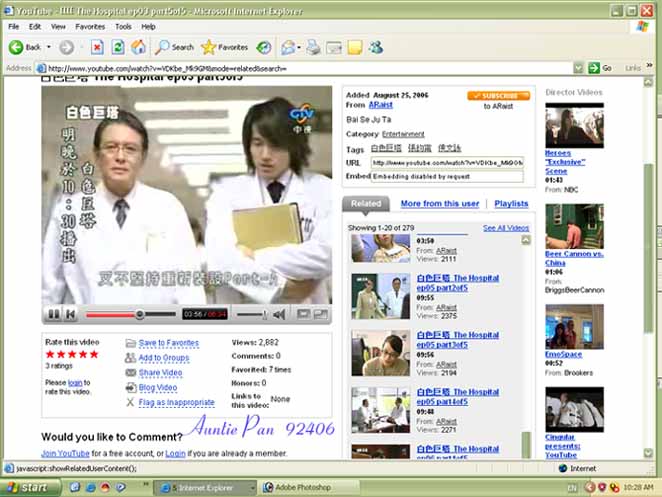The height and width of the screenshot is (497, 662).
Task: Click the yellow Discuss note icon
Action: click(x=355, y=47)
